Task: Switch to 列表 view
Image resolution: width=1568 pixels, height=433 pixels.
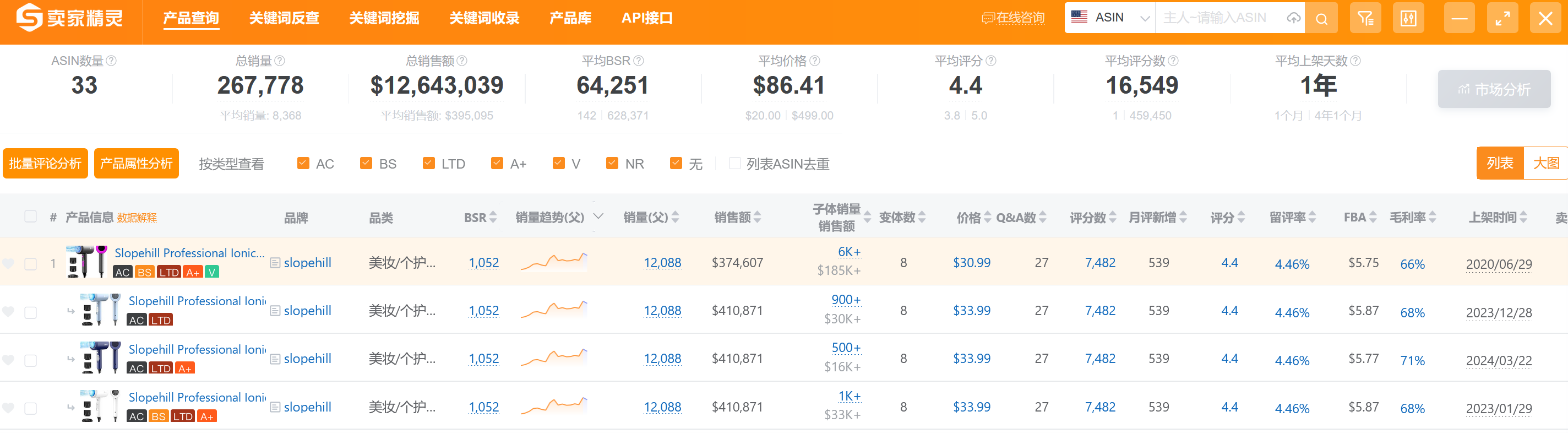Action: (1500, 163)
